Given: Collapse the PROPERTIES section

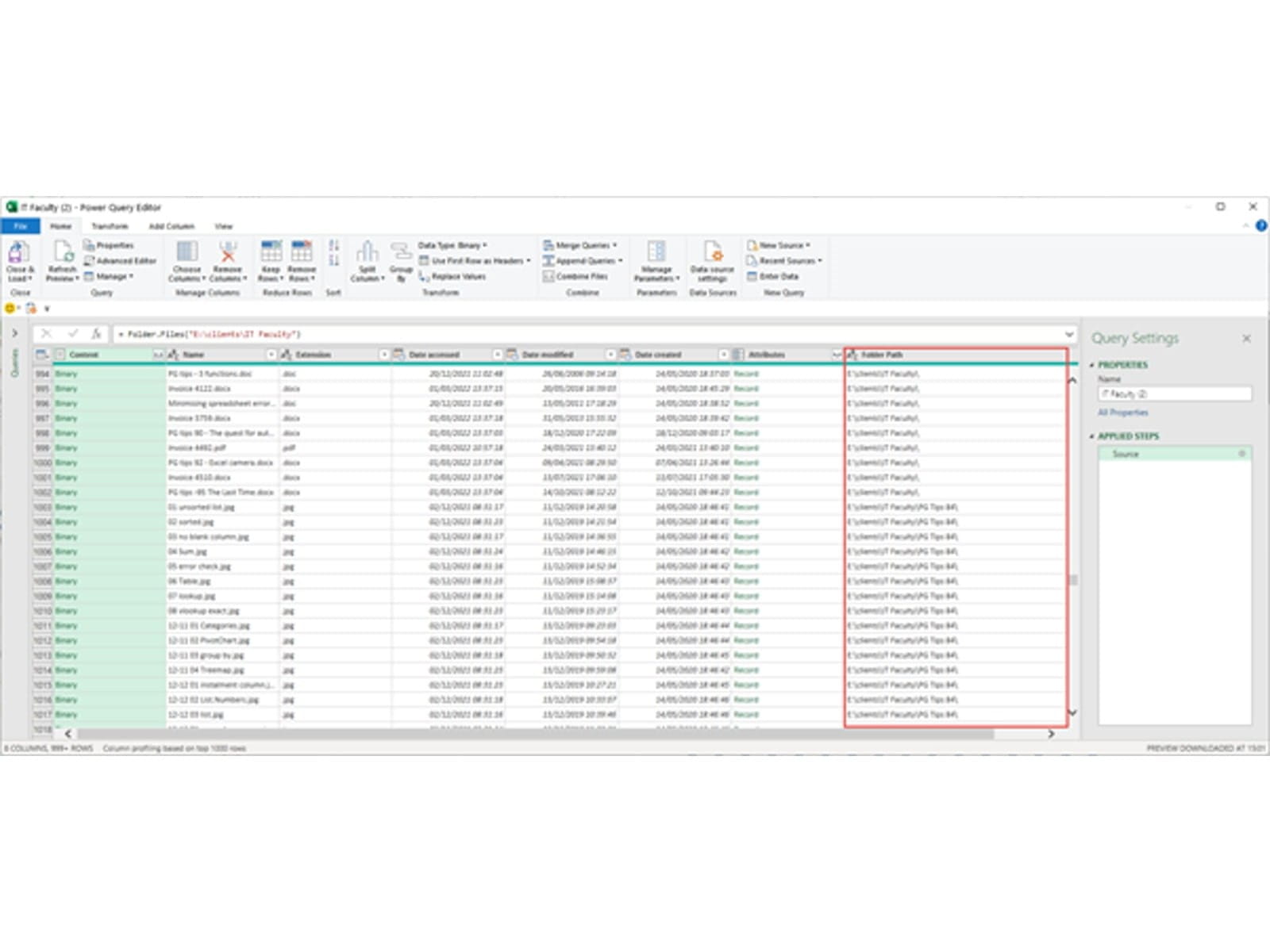Looking at the screenshot, I should 1092,365.
